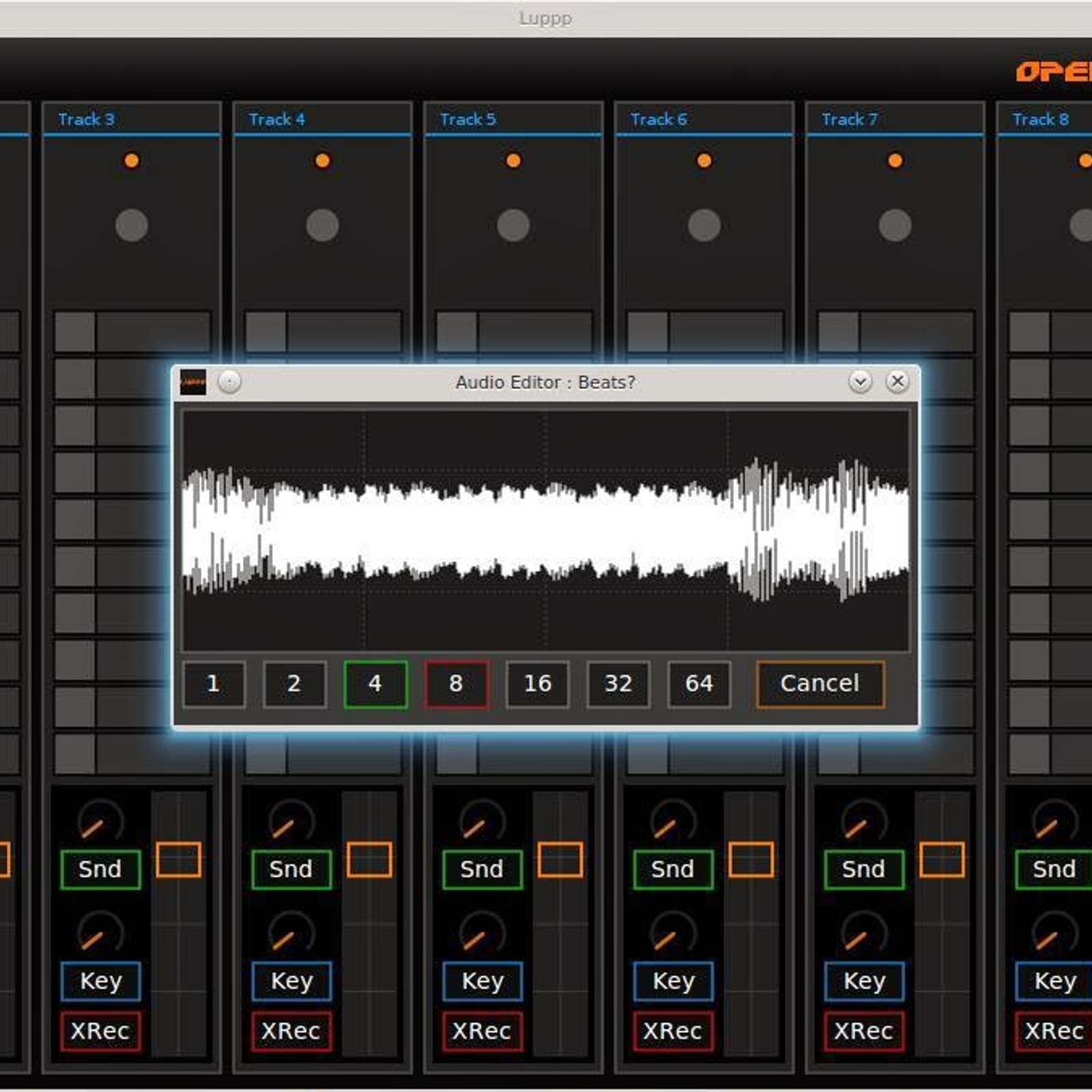Click Track 5 orange volume fader handle
Viewport: 1092px width, 1092px height.
point(560,859)
